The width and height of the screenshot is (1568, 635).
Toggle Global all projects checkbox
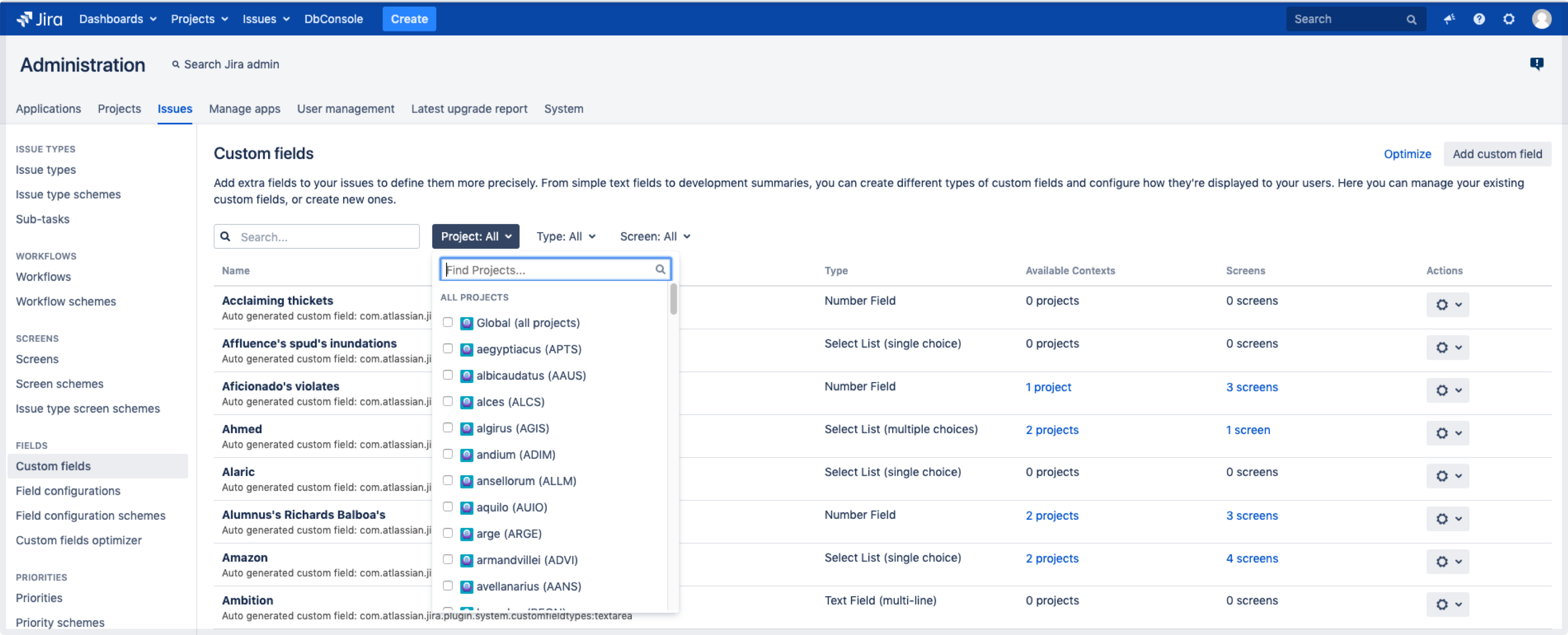447,322
